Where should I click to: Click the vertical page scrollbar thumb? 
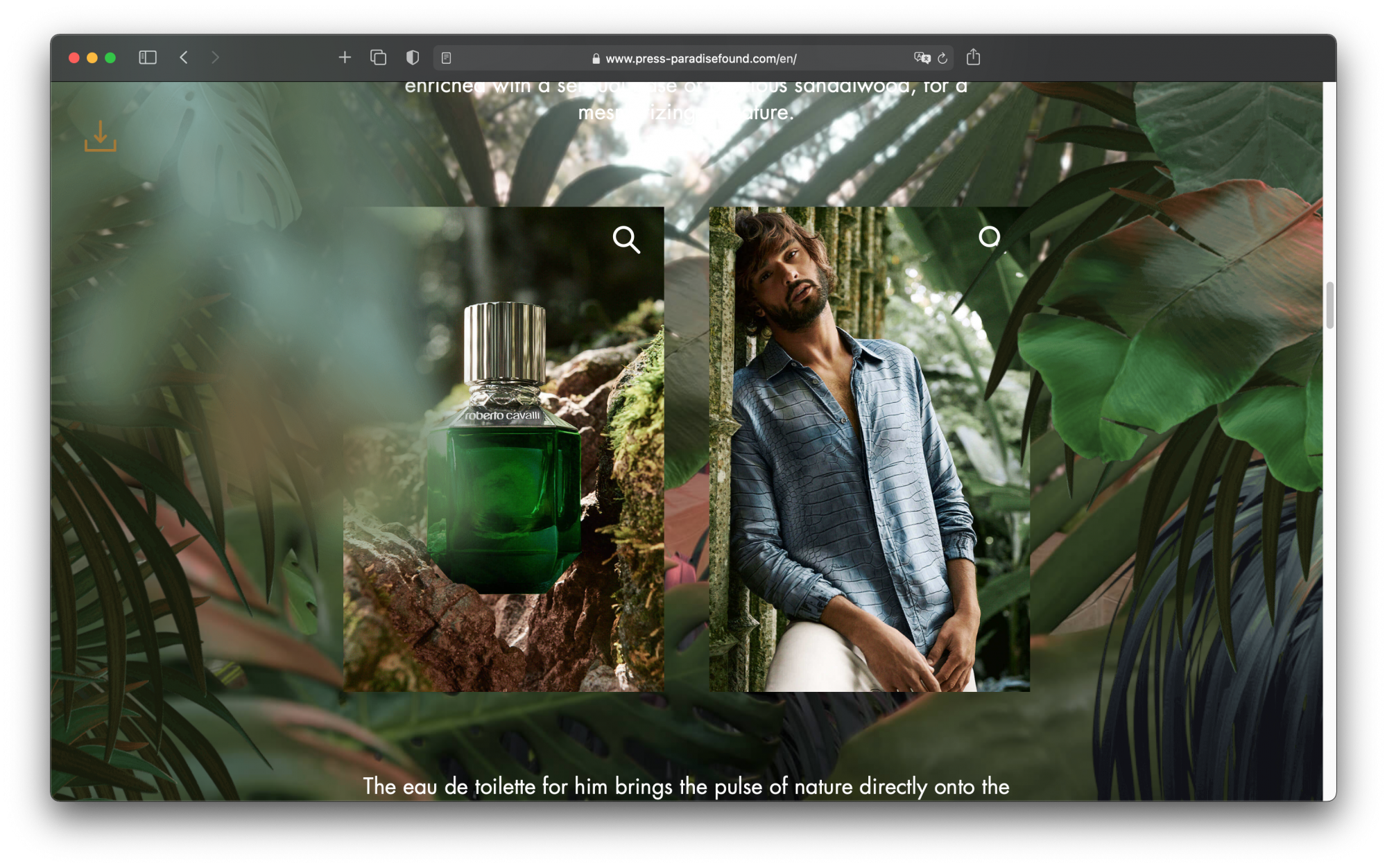(x=1329, y=305)
